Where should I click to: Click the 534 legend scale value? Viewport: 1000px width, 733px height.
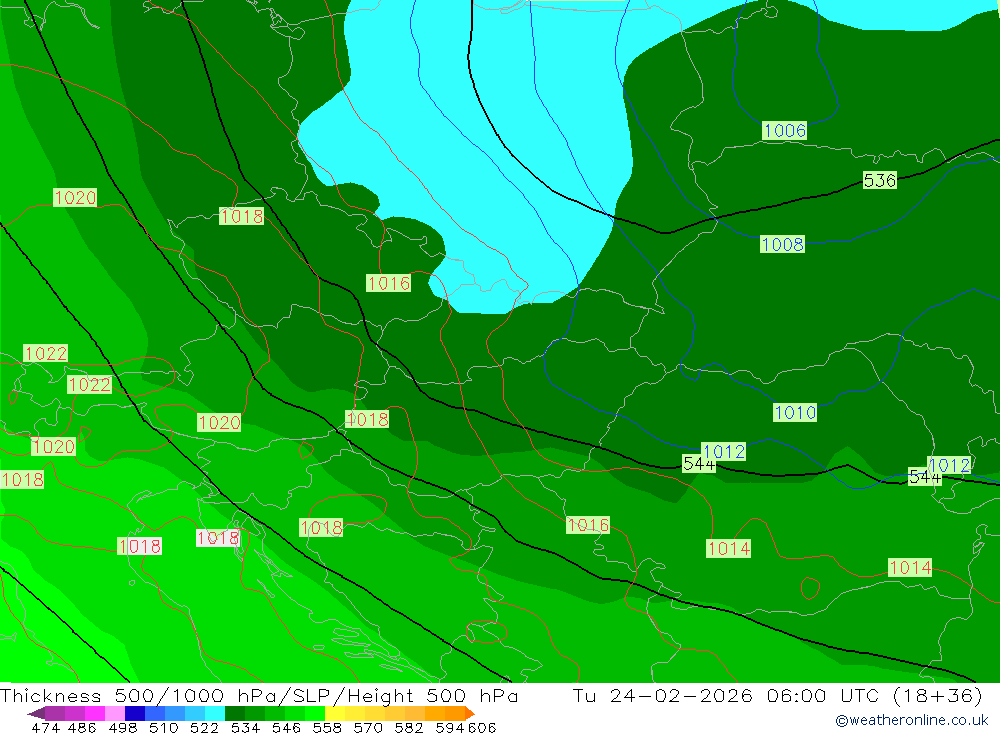pos(246,728)
